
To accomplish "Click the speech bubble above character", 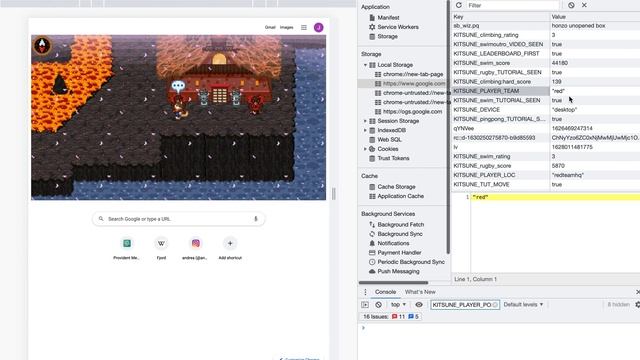I will pyautogui.click(x=178, y=86).
